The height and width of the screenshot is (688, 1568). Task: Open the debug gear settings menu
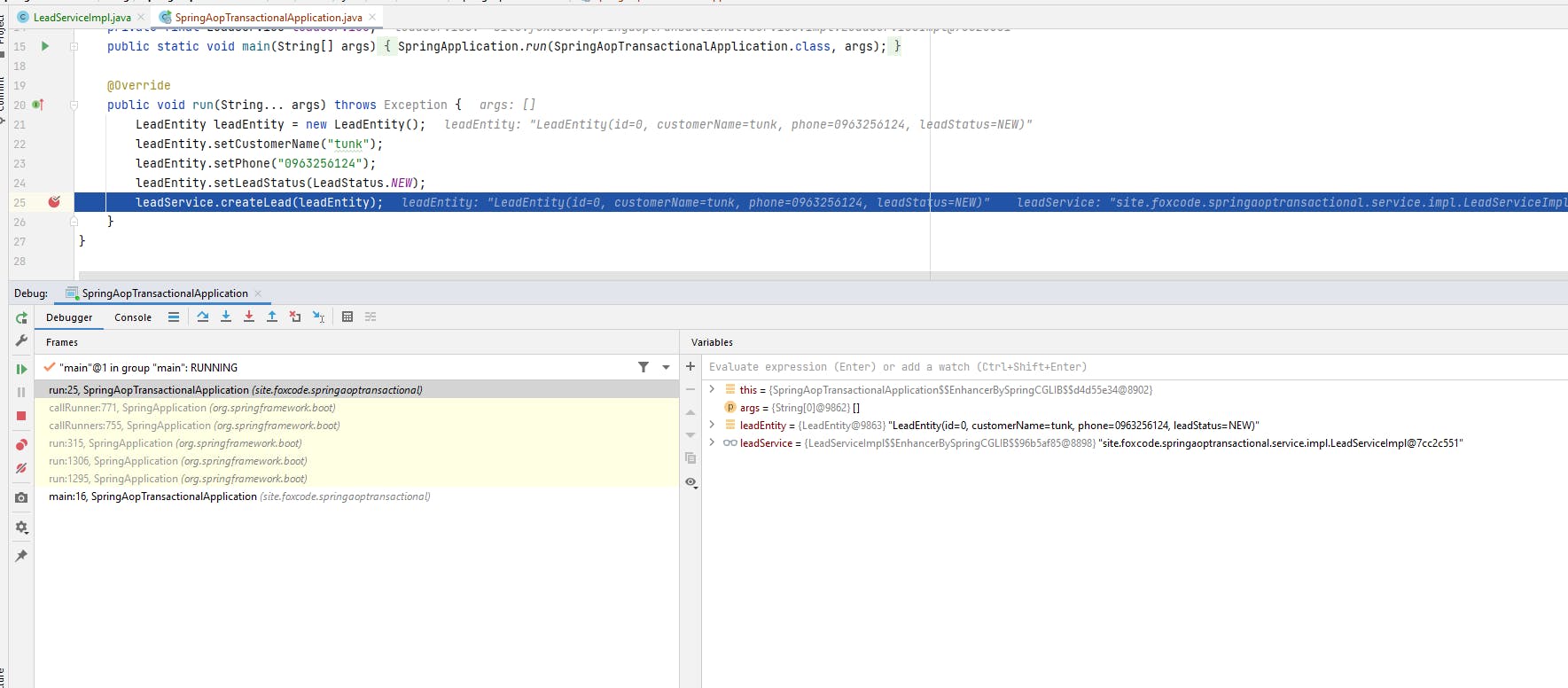click(21, 528)
